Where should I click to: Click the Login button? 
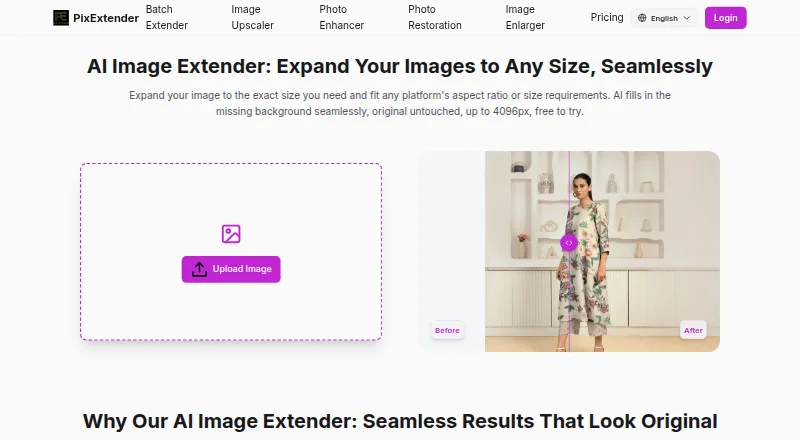[x=726, y=18]
